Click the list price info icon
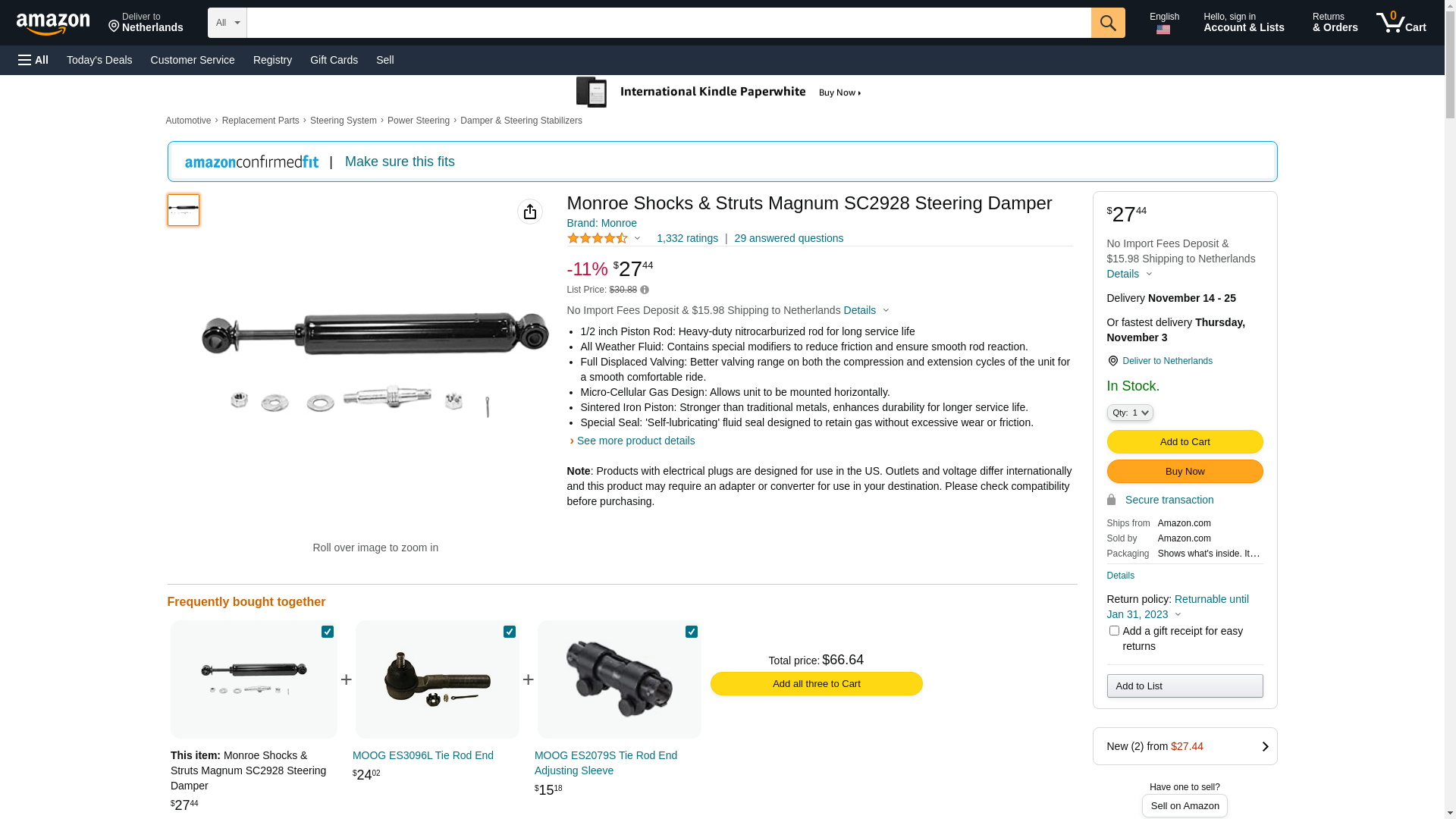 (645, 290)
